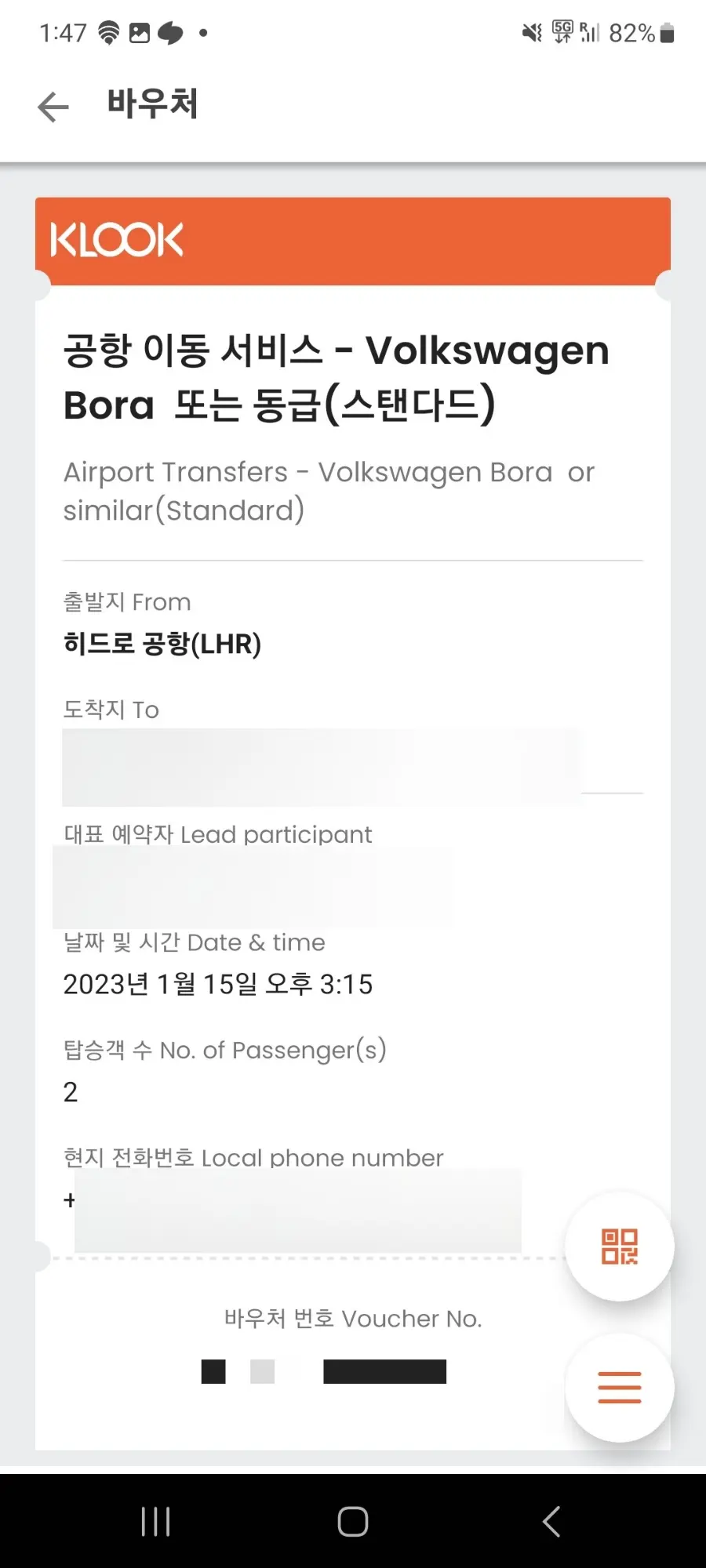
Task: Tap the redacted Voucher No. code
Action: 324,1371
